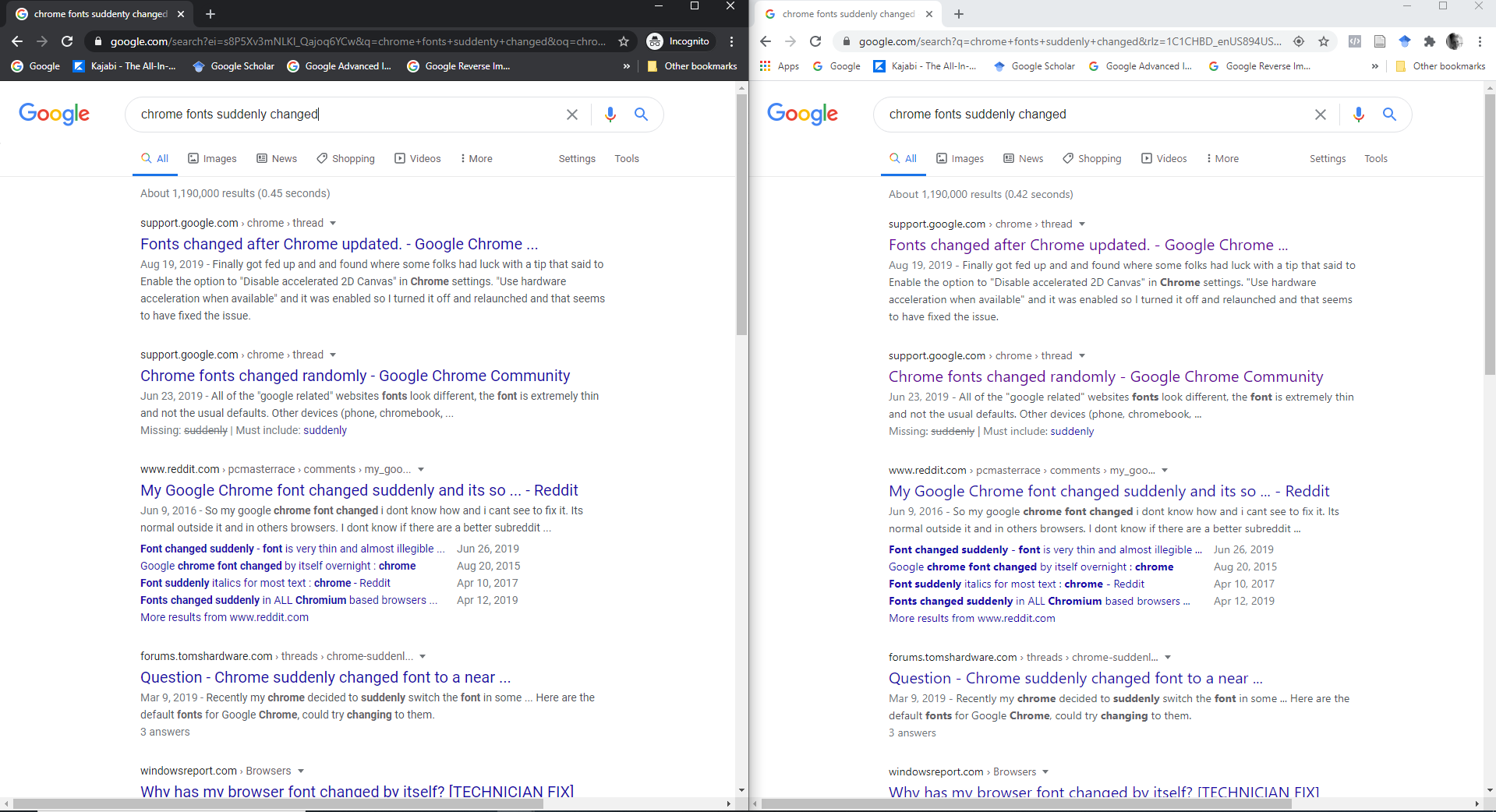Expand the first support.google.com result options in the left window
The height and width of the screenshot is (812, 1496).
pyautogui.click(x=333, y=224)
